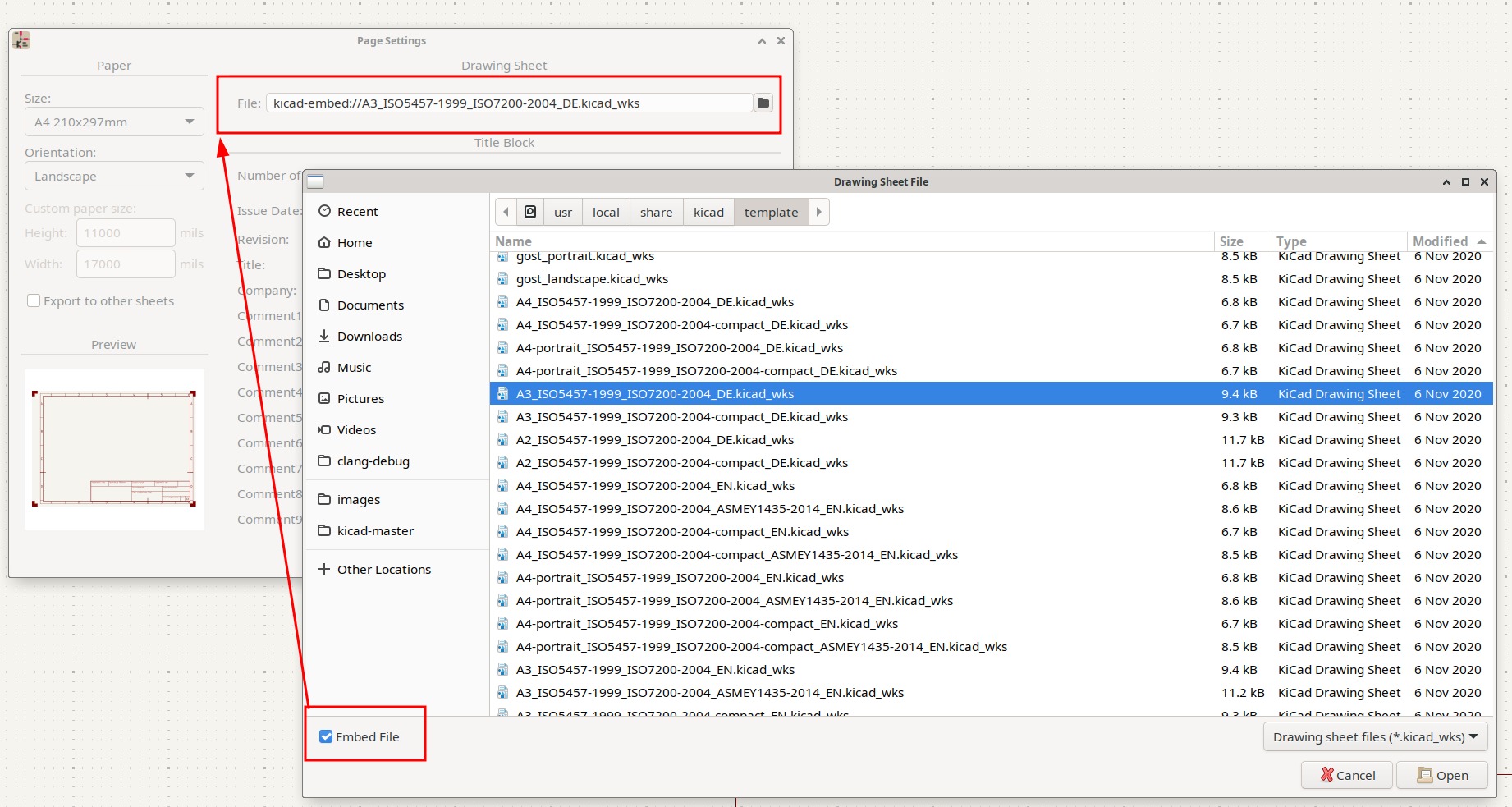1512x807 pixels.
Task: Open Other Locations in sidebar
Action: tap(383, 570)
